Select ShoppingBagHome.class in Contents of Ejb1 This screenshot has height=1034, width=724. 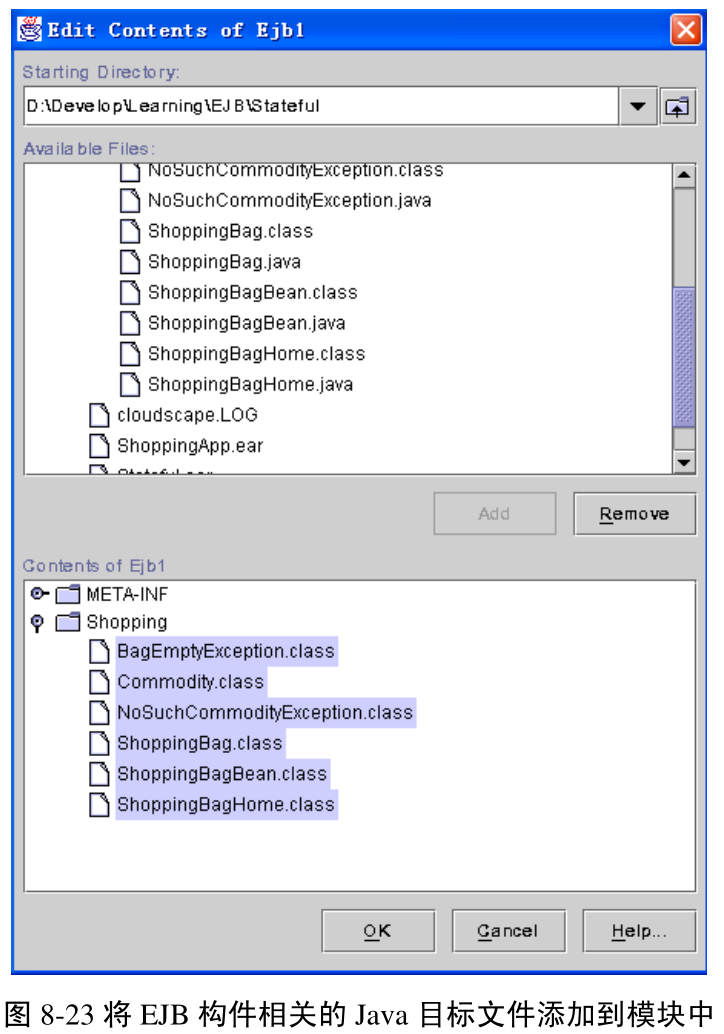coord(226,805)
